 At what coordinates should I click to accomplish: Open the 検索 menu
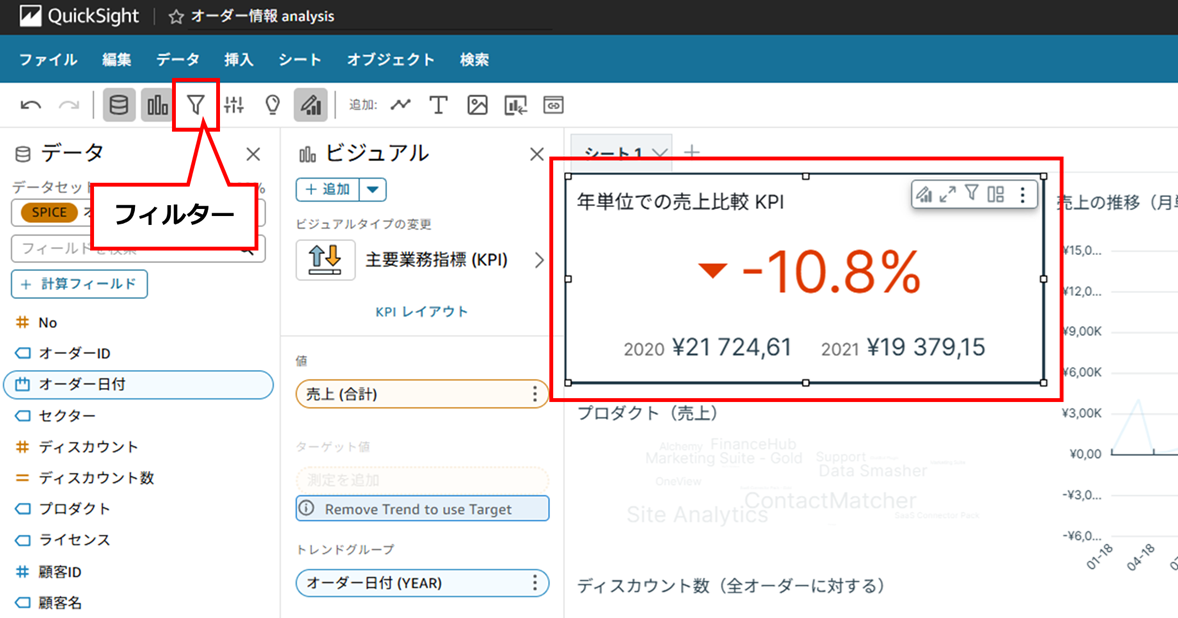point(474,59)
